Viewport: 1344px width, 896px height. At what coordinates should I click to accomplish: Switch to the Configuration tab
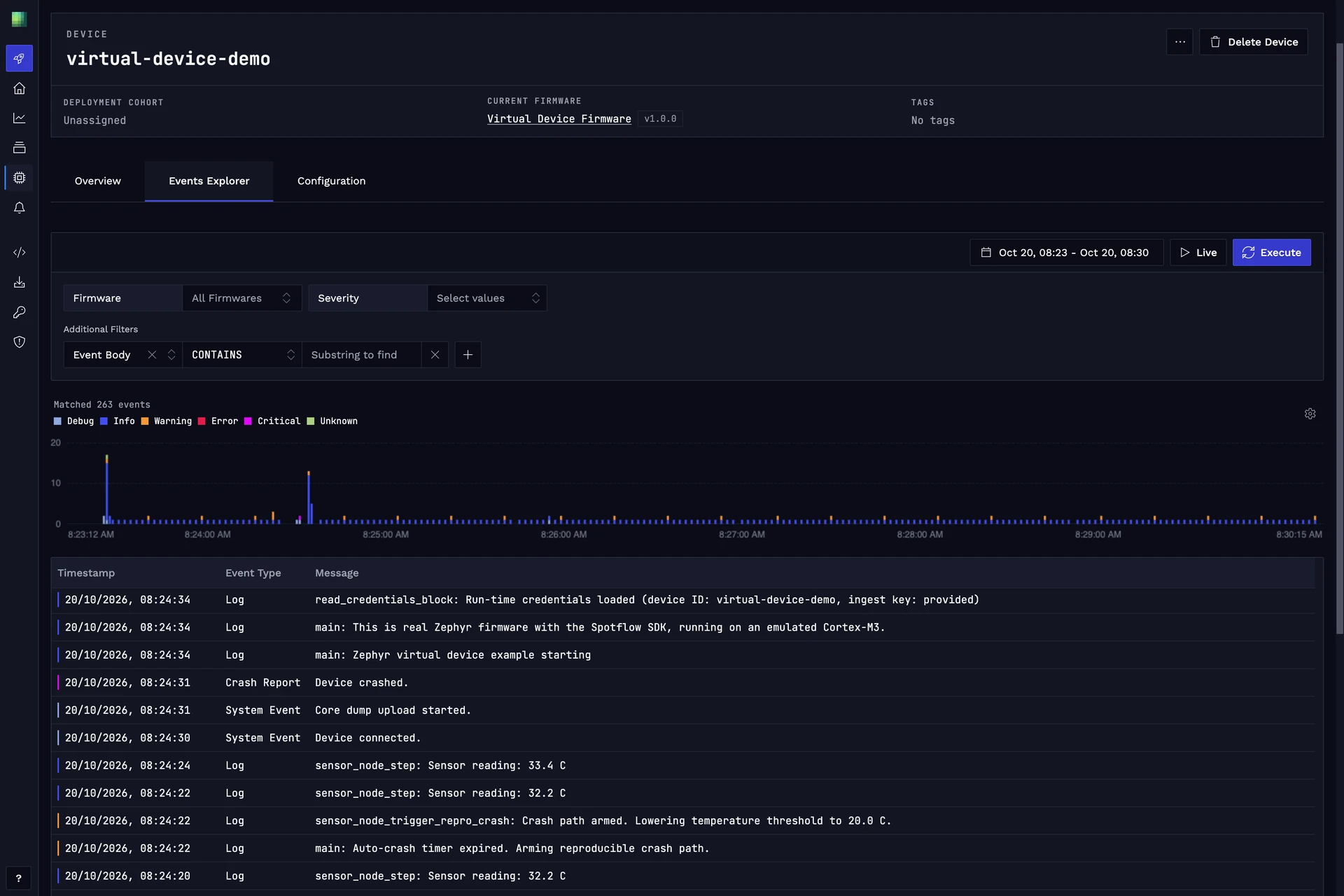click(x=331, y=181)
